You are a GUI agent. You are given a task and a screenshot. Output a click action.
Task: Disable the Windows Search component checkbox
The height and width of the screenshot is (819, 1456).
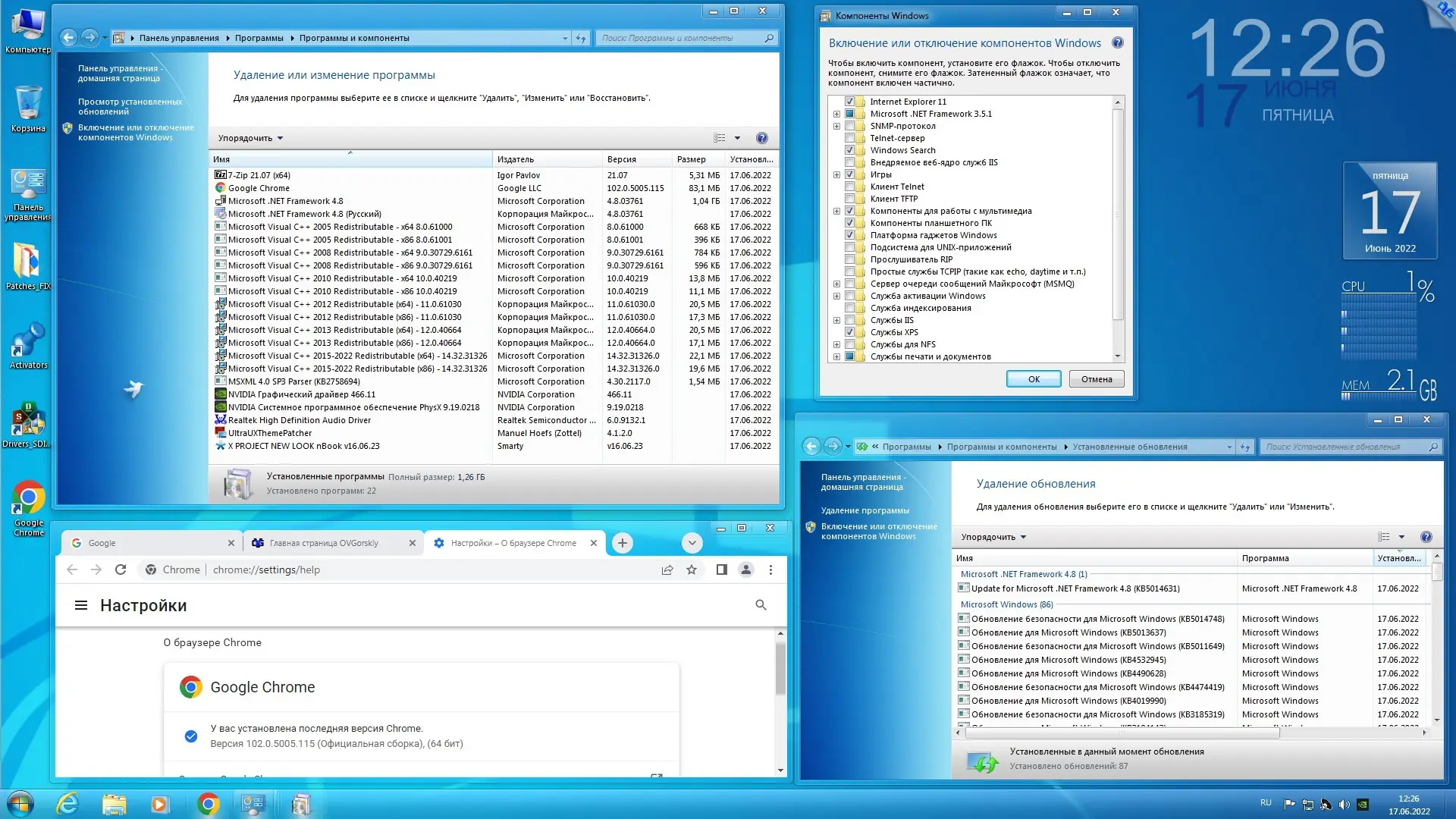pyautogui.click(x=849, y=150)
